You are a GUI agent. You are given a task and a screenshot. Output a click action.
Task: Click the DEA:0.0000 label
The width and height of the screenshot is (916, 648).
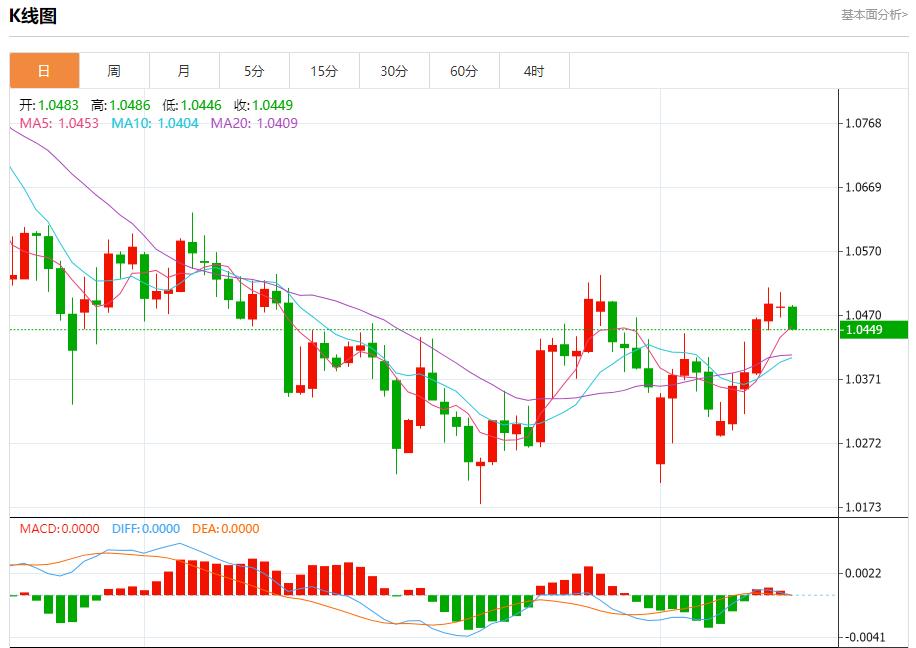(x=225, y=529)
